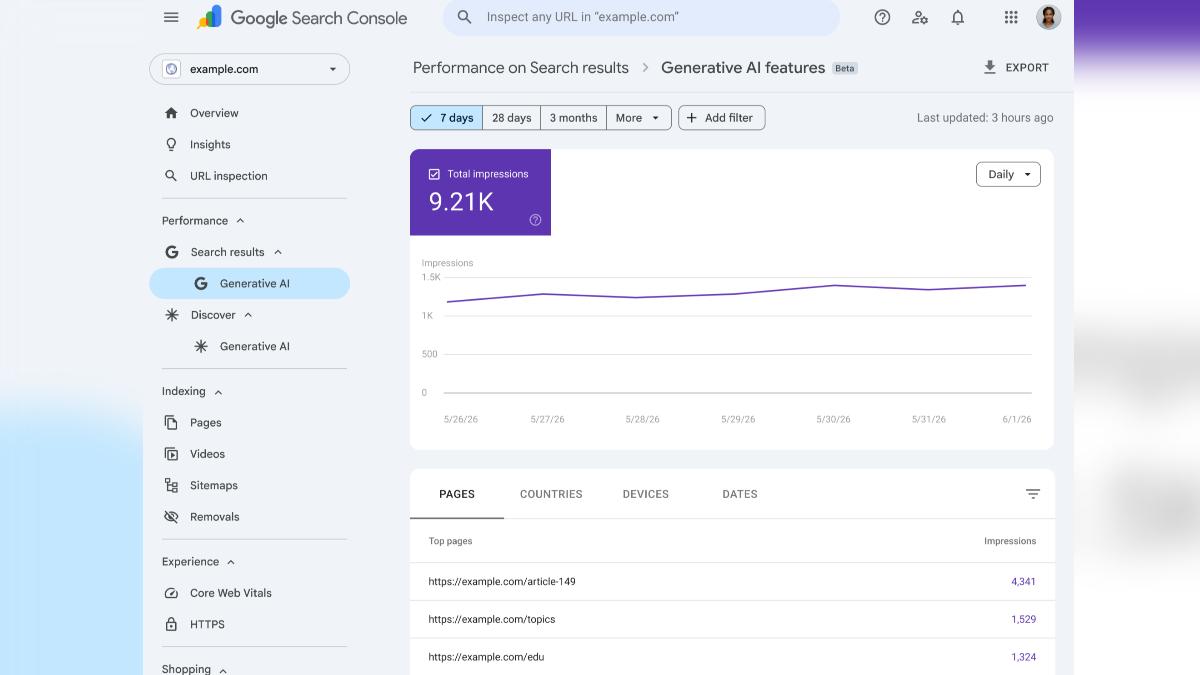
Task: Open the table filter rows icon
Action: [x=1033, y=494]
